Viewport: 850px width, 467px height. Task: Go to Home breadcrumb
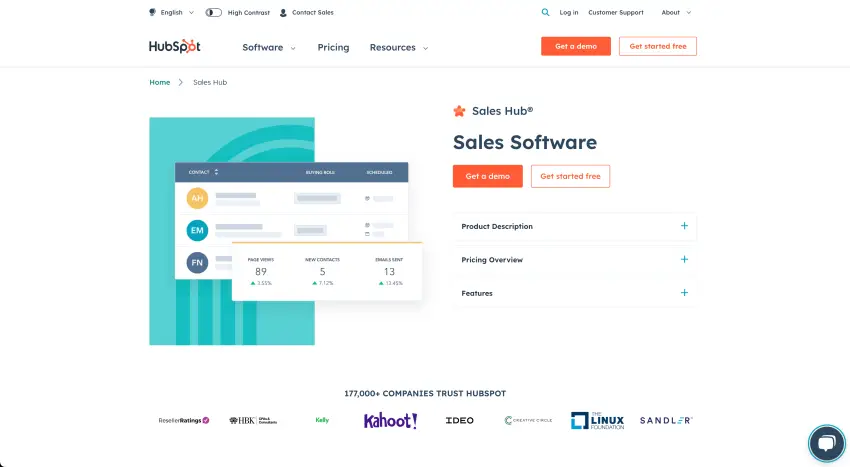coord(160,82)
